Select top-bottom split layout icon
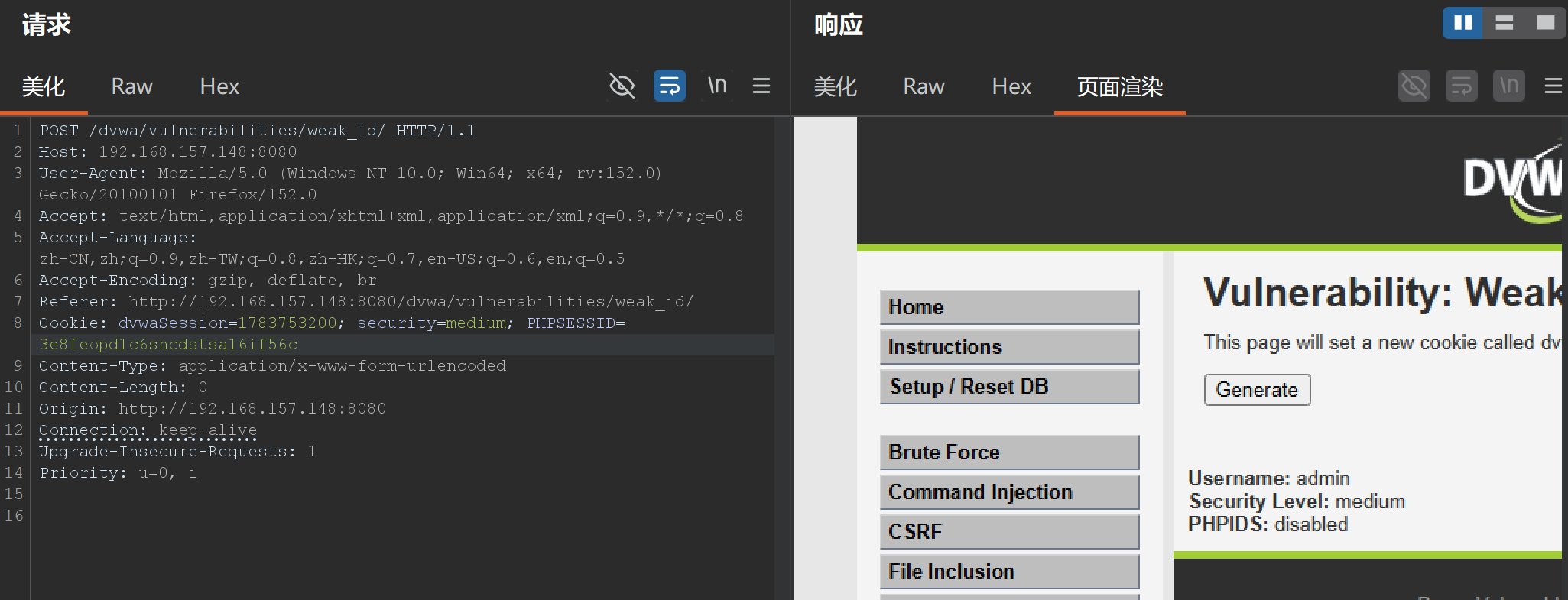Screen dimensions: 1568x600 [x=1504, y=23]
